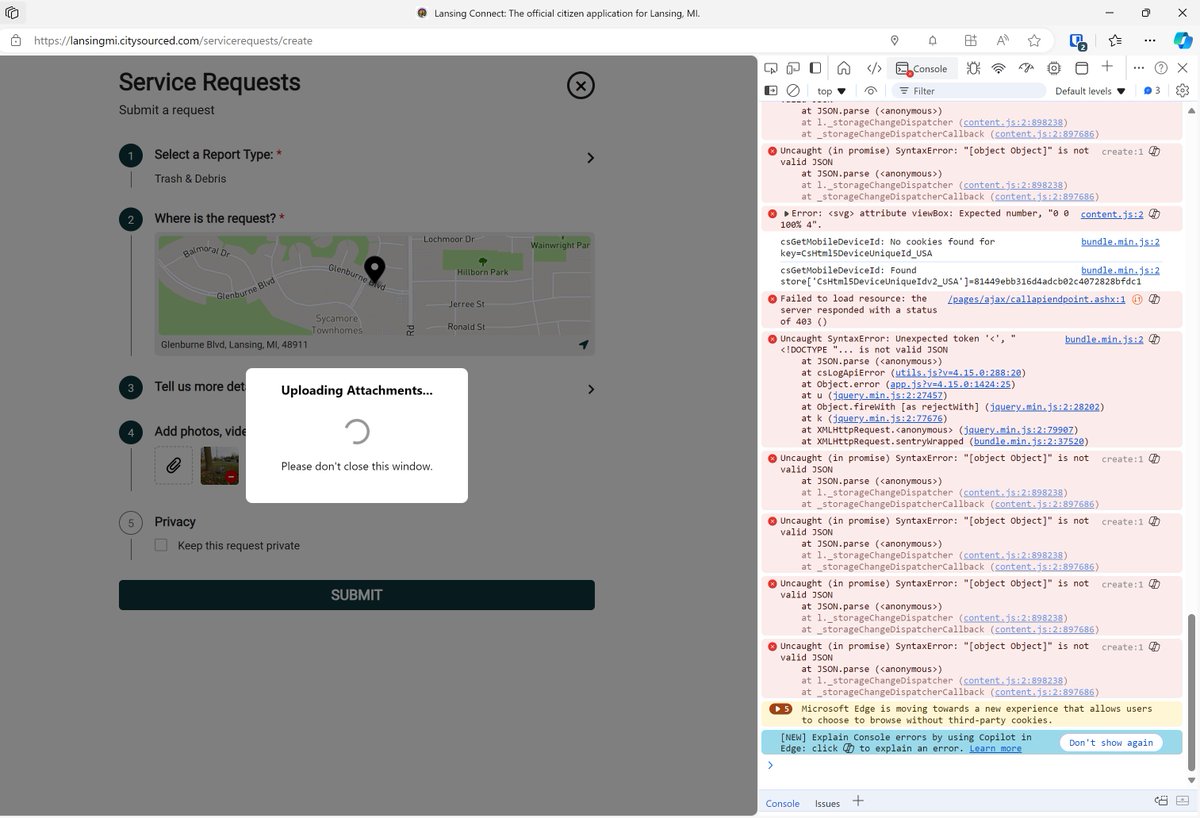Screen dimensions: 1200x818
Task: Open the Performance gauge tool
Action: pos(1026,68)
